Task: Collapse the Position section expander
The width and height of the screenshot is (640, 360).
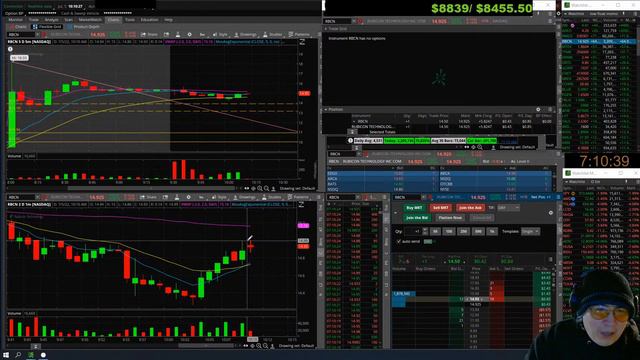Action: (326, 109)
